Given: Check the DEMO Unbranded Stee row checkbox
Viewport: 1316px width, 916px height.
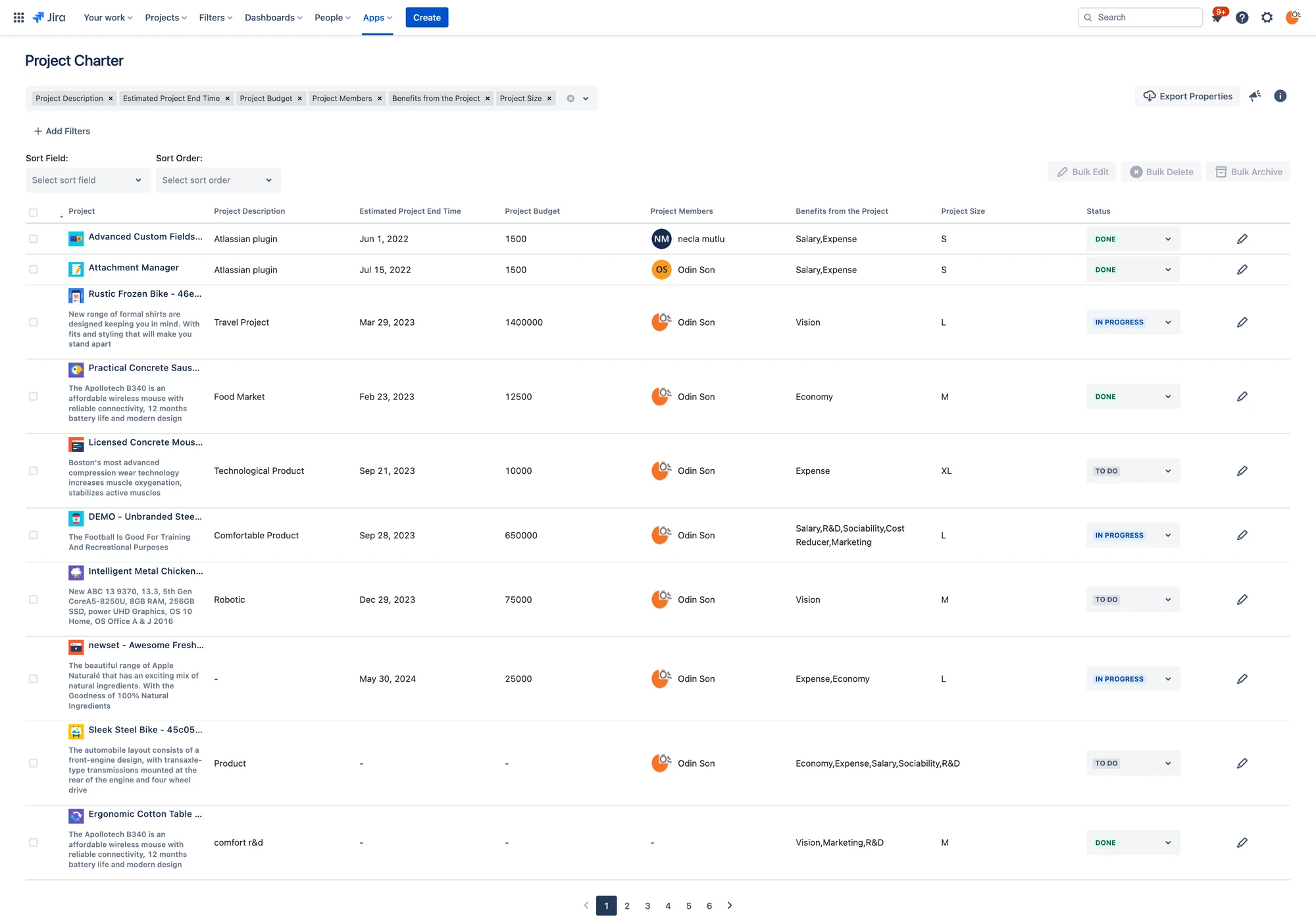Looking at the screenshot, I should (x=34, y=536).
